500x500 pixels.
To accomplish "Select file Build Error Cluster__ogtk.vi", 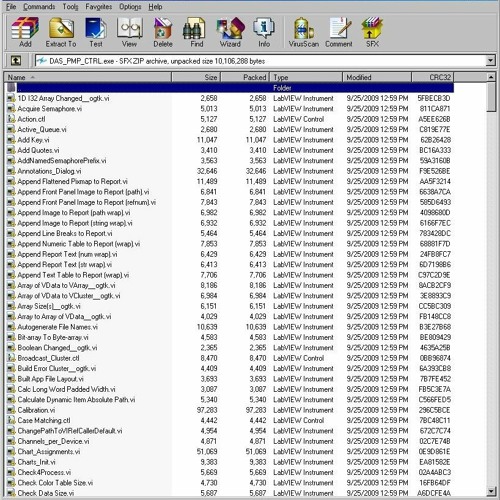I will pos(57,368).
